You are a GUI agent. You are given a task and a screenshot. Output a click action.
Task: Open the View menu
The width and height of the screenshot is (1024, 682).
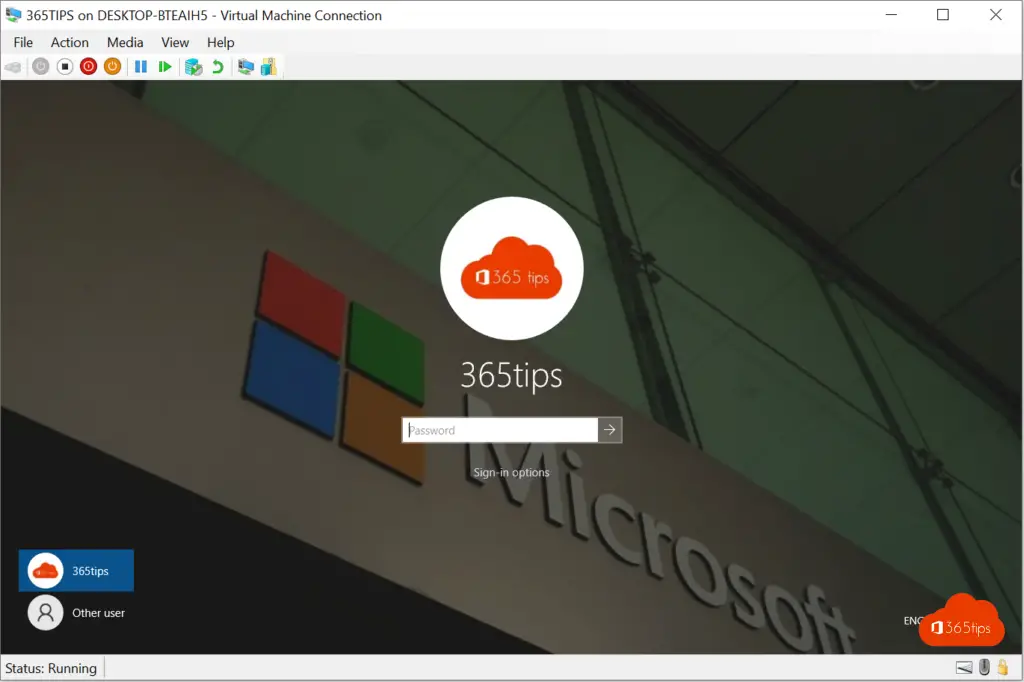[x=175, y=42]
